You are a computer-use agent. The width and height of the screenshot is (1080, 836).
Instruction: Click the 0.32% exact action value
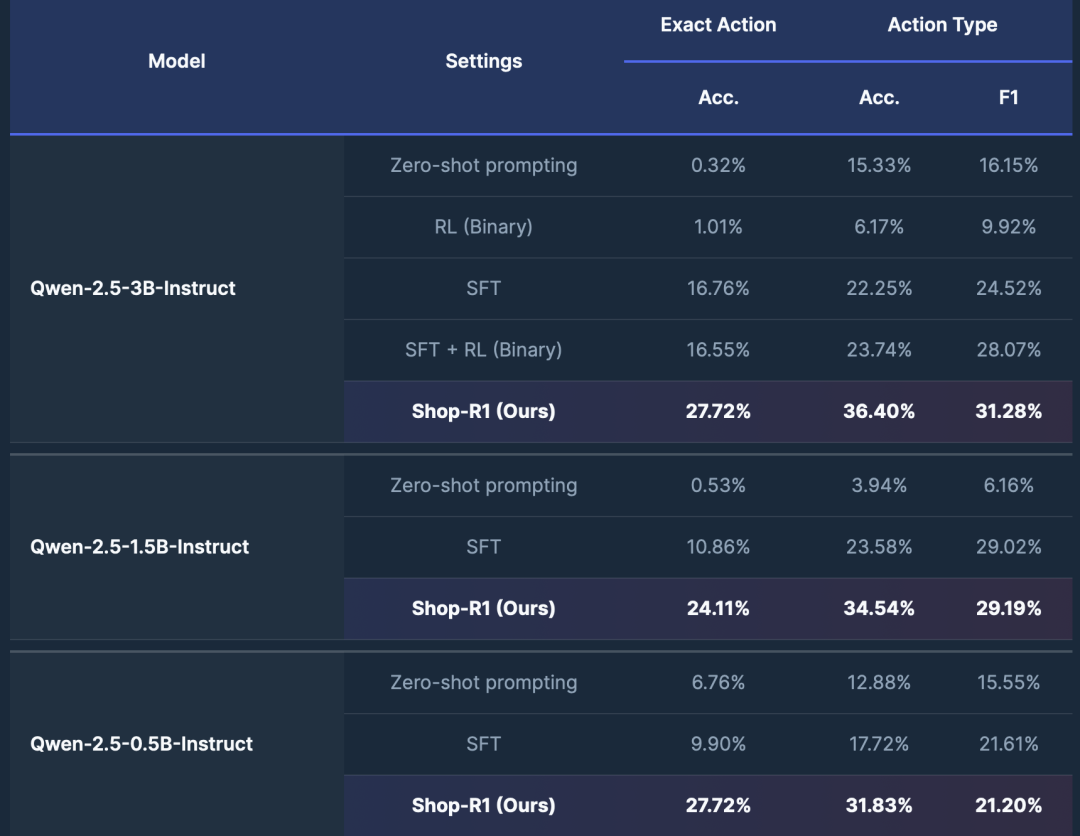tap(718, 165)
